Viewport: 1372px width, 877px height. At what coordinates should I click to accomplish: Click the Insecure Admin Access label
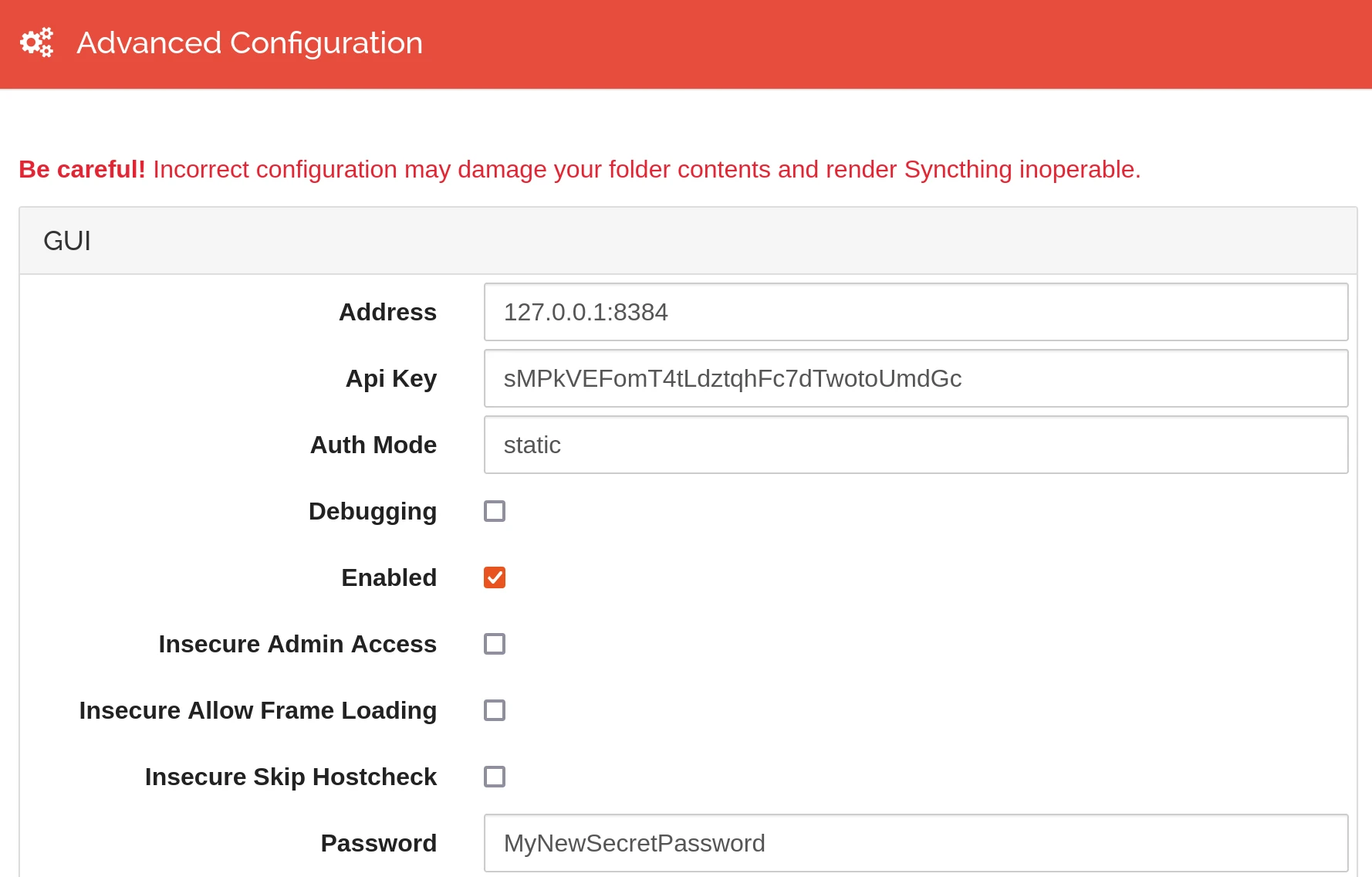(297, 644)
